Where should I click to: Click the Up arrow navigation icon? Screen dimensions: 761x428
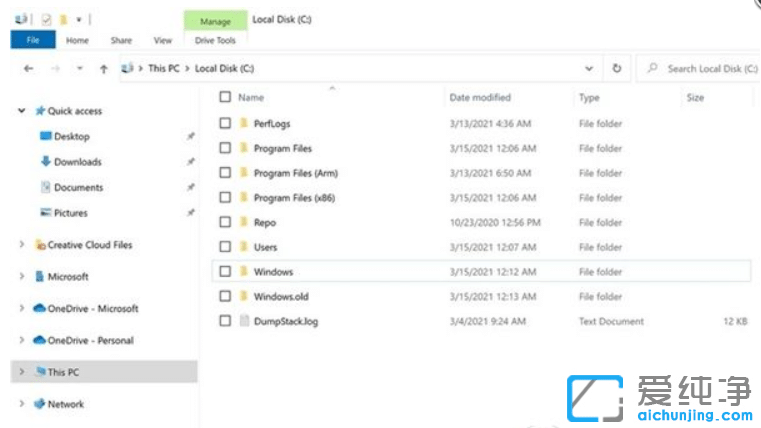pos(104,69)
